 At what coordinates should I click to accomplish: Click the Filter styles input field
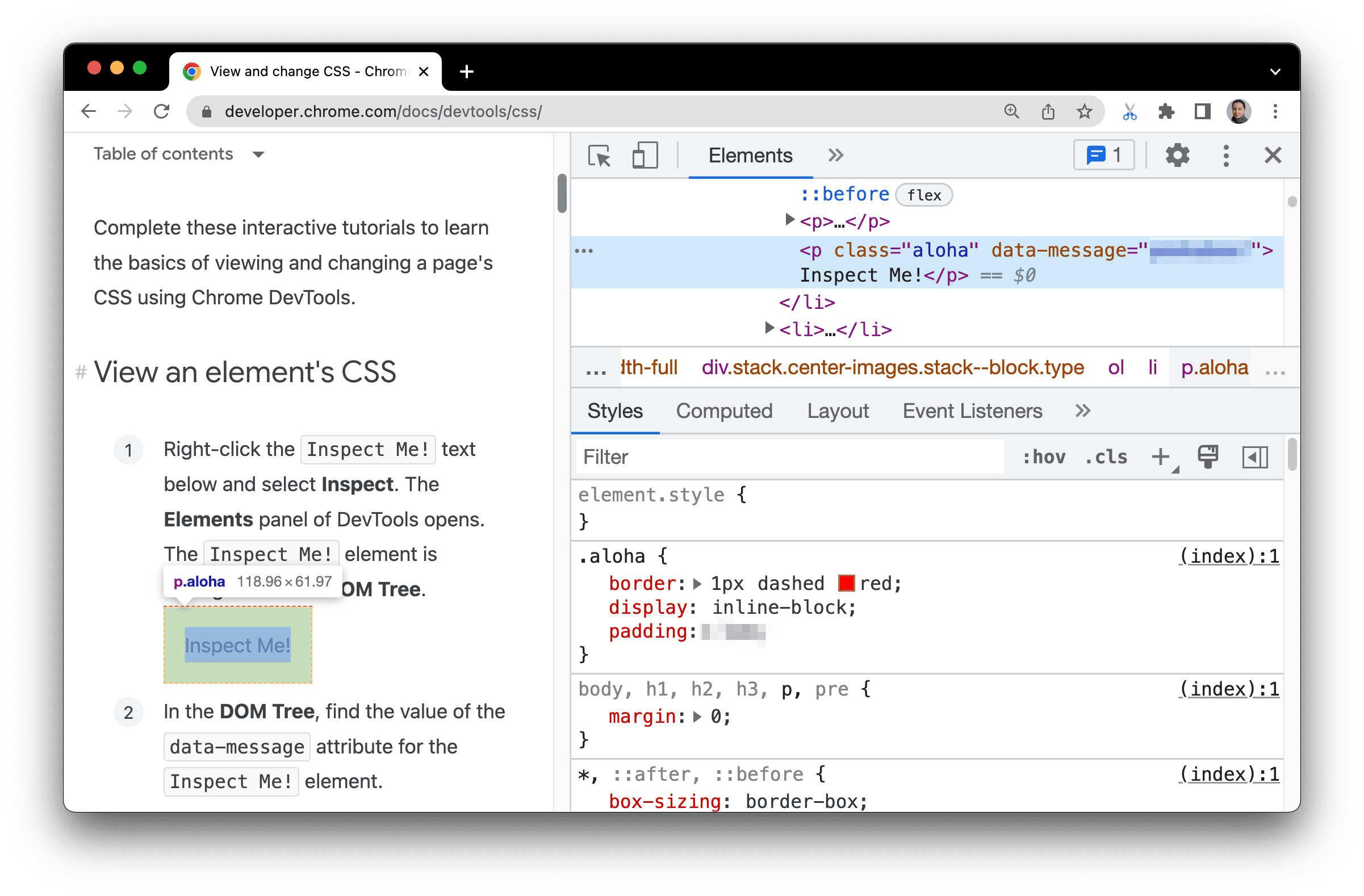pyautogui.click(x=790, y=457)
